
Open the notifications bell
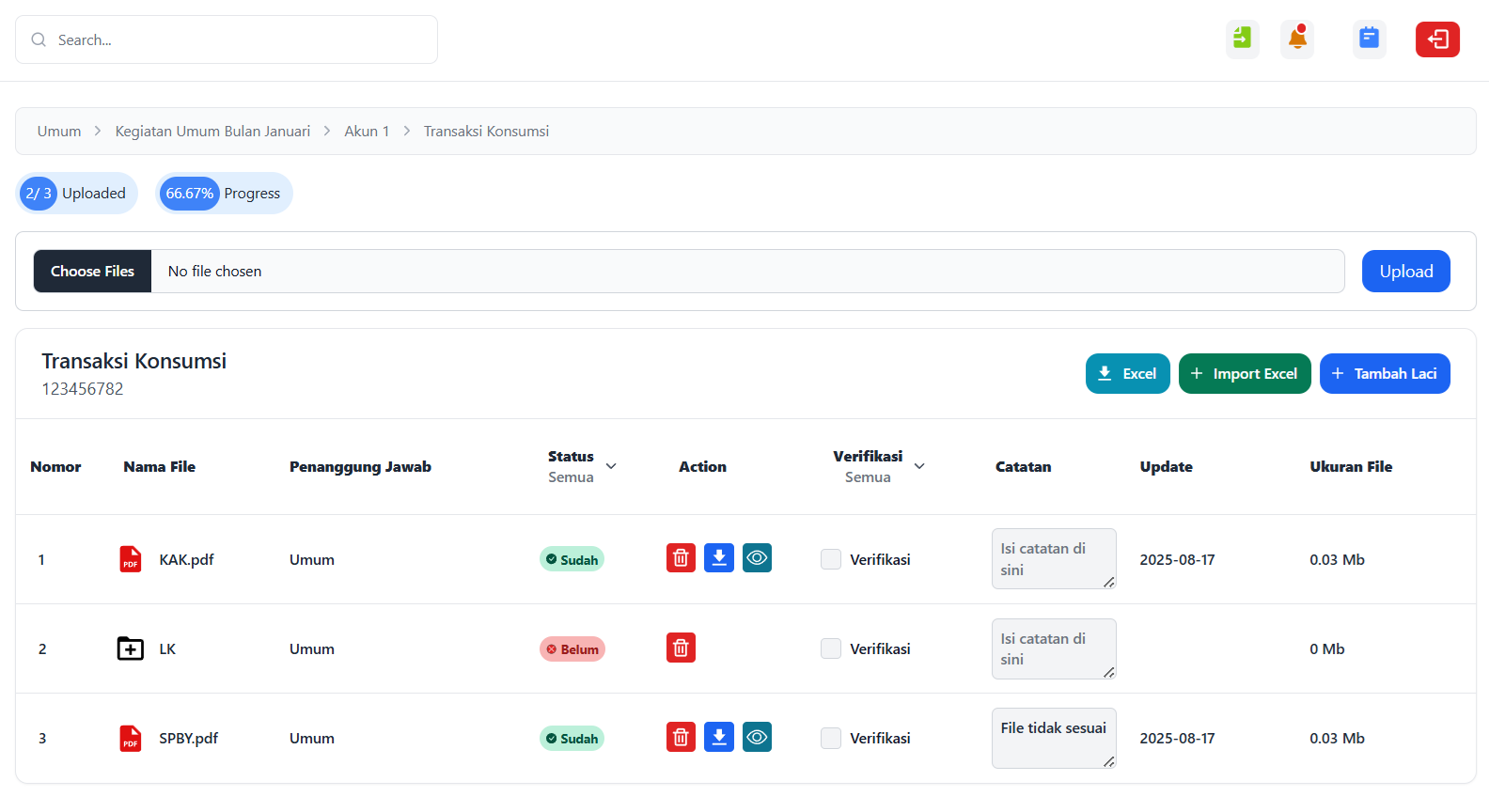pyautogui.click(x=1297, y=39)
